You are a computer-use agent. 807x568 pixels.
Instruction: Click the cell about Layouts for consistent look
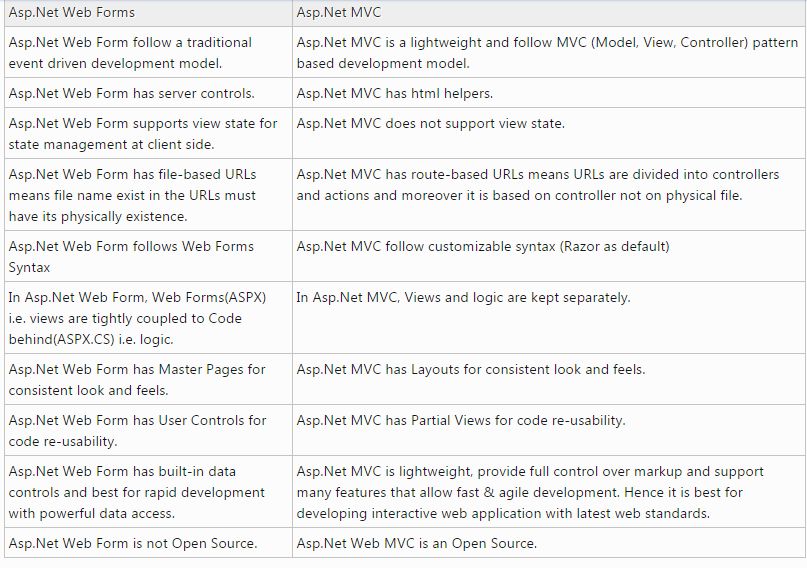tap(549, 379)
